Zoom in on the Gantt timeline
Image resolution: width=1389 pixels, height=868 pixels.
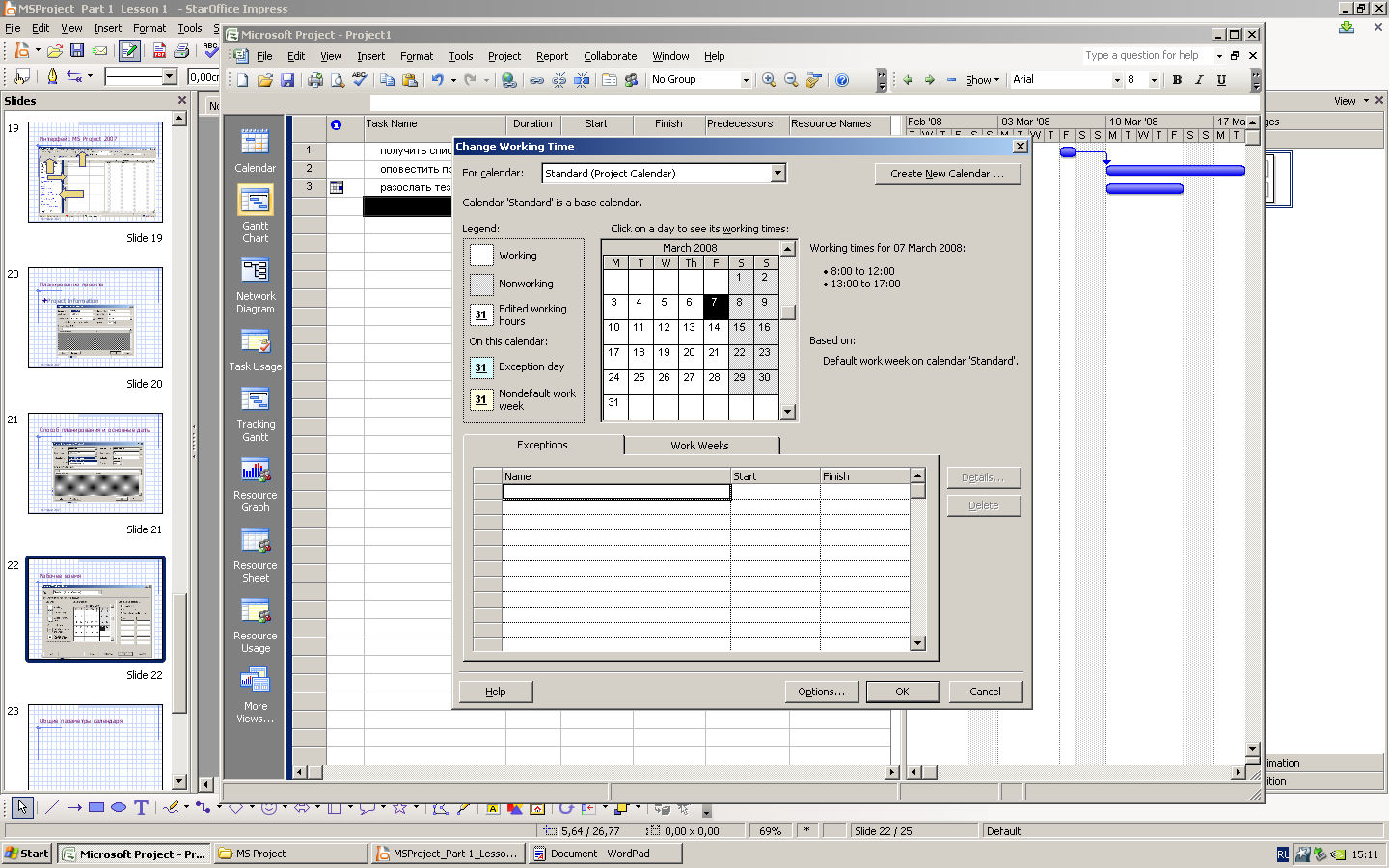tap(769, 80)
